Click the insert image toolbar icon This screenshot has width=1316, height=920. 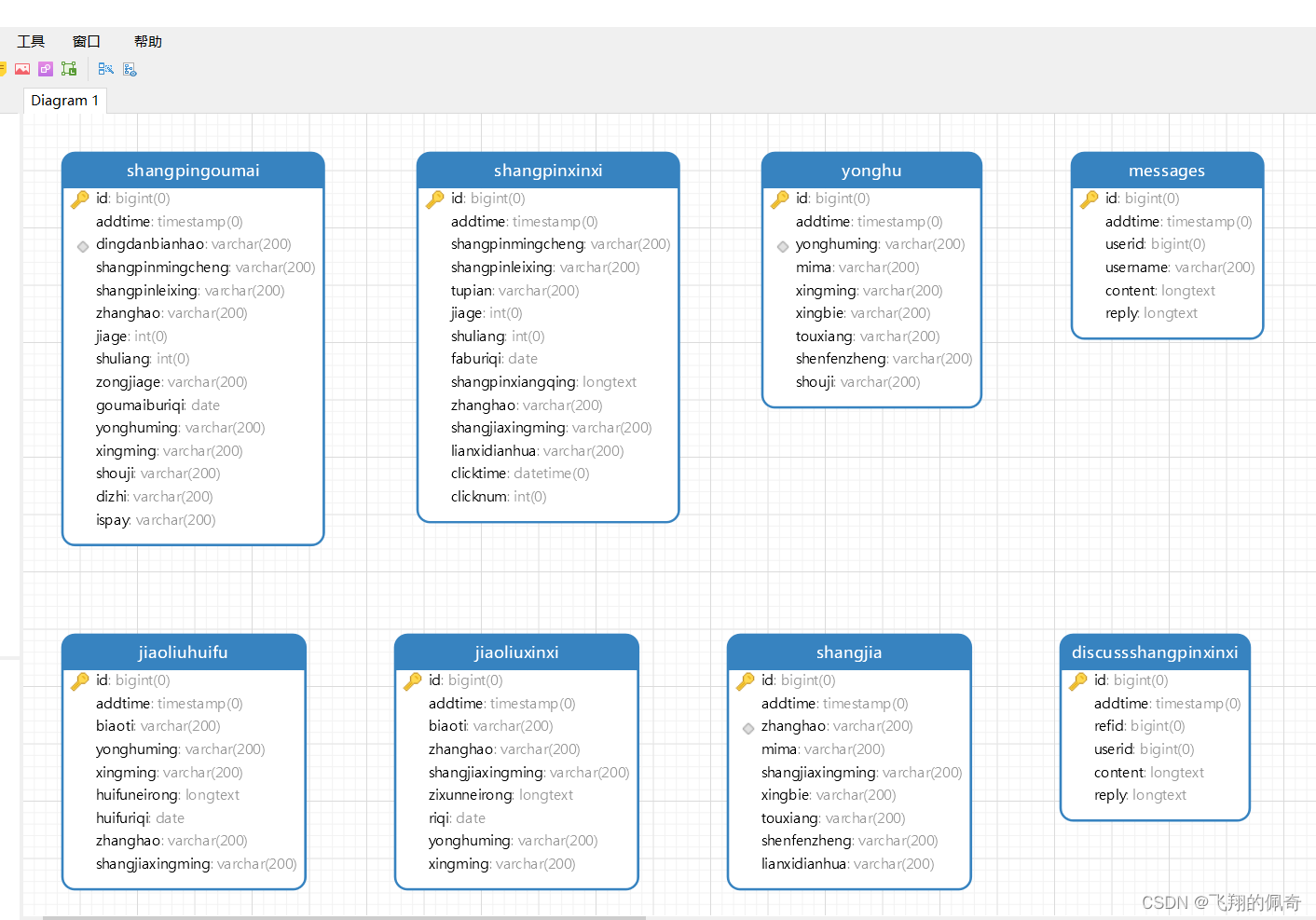(x=22, y=69)
